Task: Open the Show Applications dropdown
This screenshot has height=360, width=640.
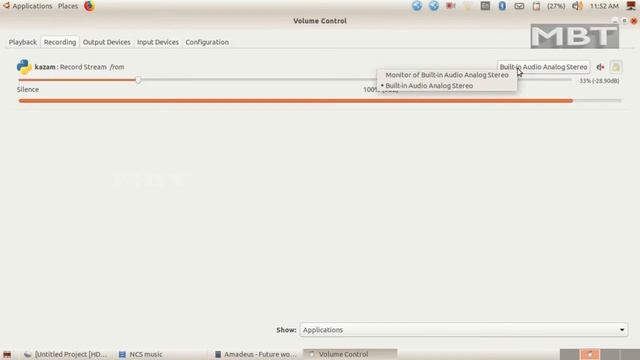Action: click(x=464, y=330)
